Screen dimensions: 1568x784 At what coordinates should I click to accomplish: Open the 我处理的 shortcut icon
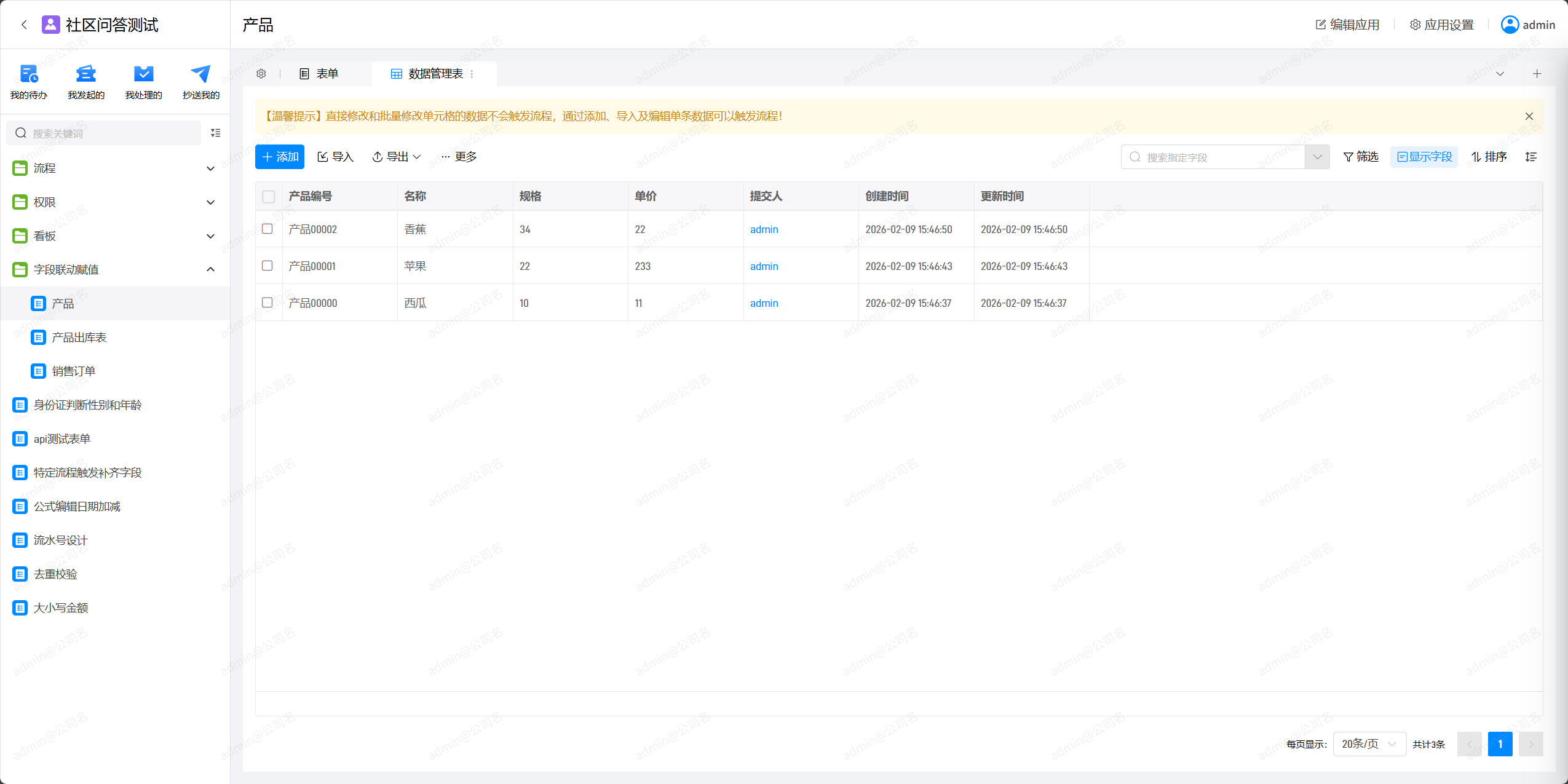point(143,74)
